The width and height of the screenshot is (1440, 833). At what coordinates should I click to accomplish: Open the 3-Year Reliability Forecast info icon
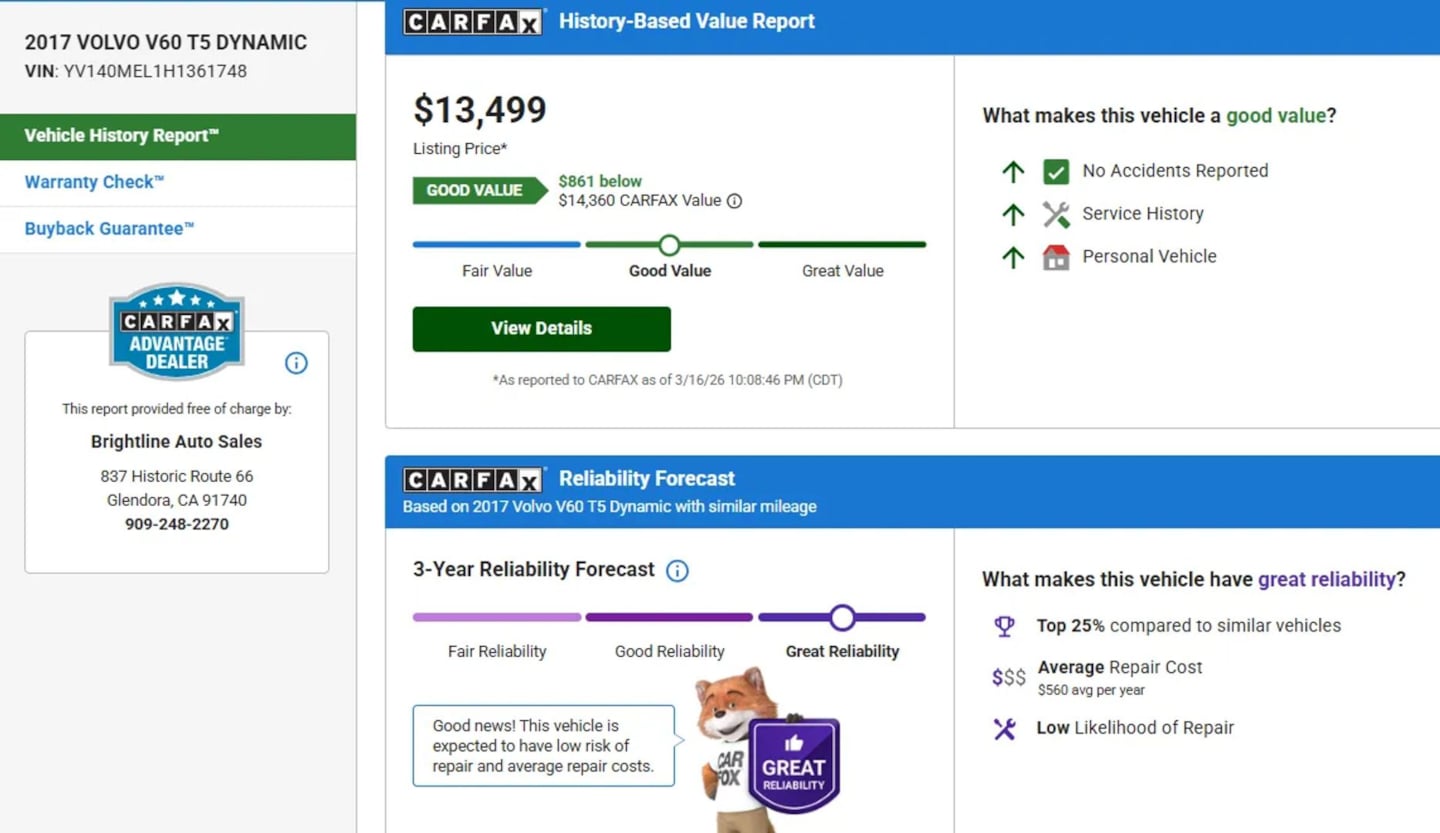click(x=677, y=571)
